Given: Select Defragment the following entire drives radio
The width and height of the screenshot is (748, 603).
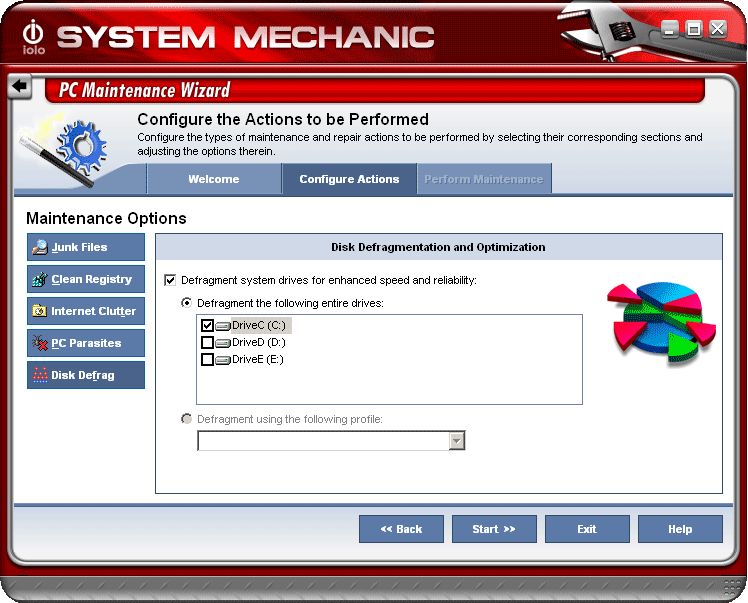Looking at the screenshot, I should pos(187,303).
